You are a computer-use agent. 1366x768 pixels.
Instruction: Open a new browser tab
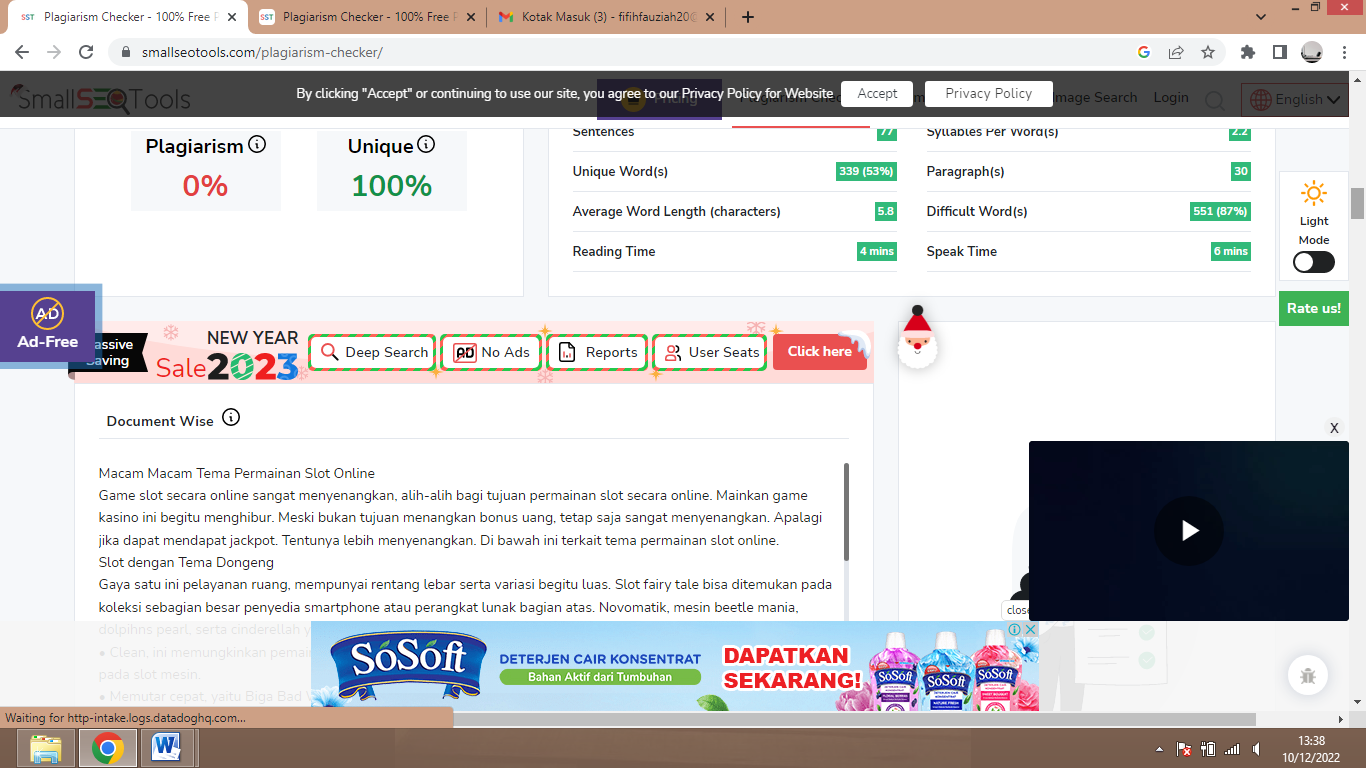point(748,17)
